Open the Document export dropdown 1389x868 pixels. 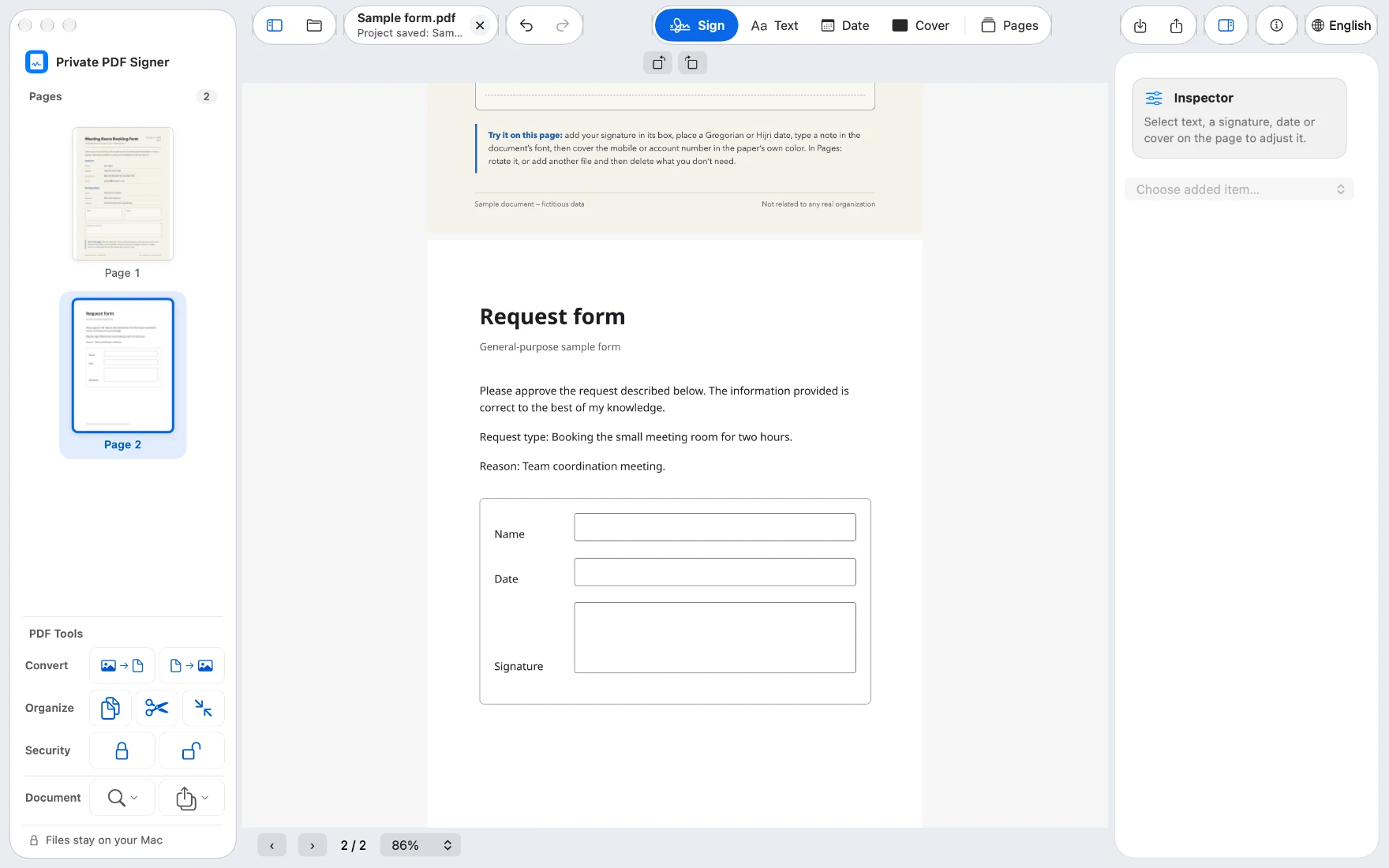click(x=192, y=798)
